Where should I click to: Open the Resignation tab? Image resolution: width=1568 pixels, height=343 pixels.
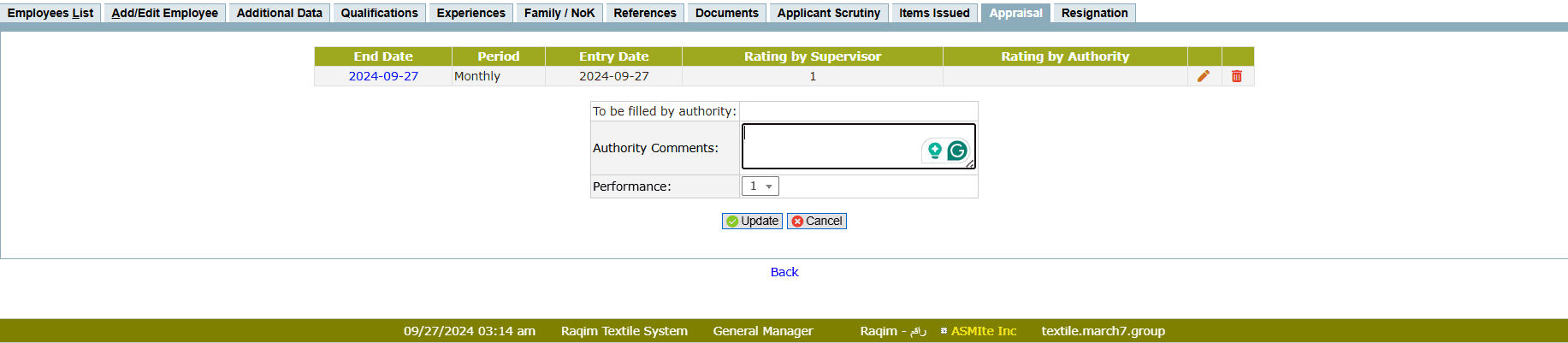[1094, 13]
